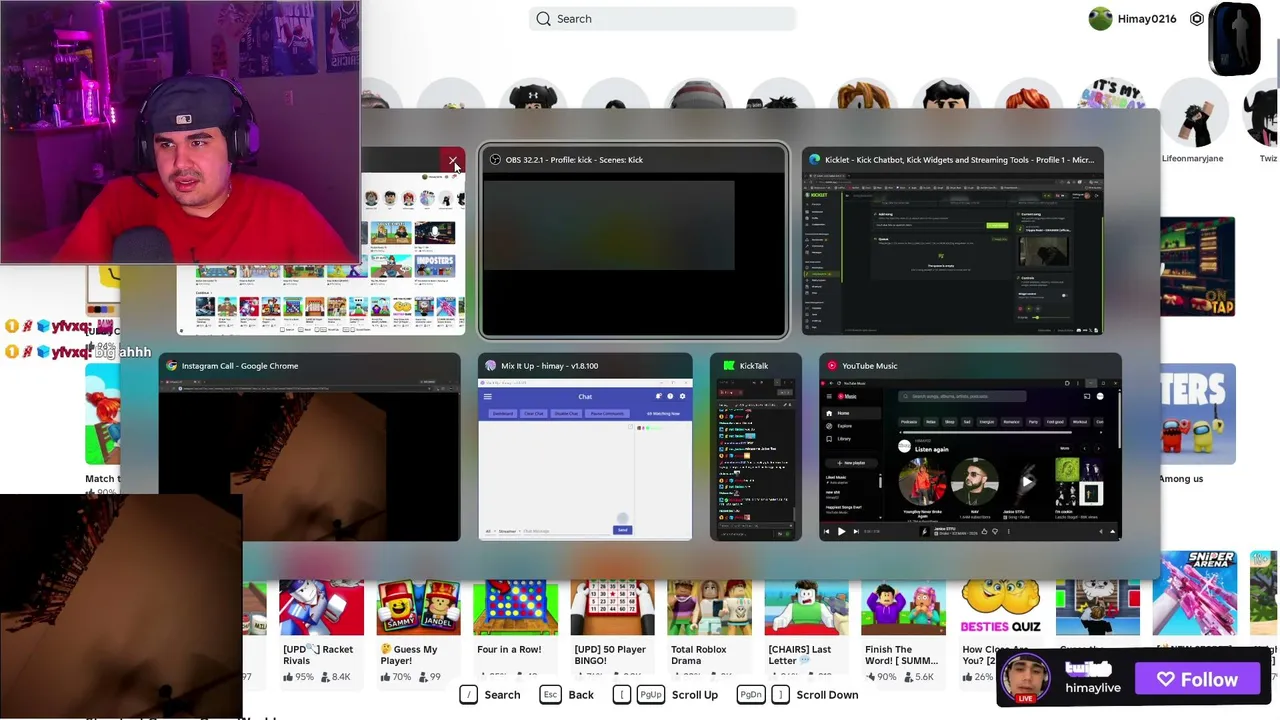
Task: Click the Esc Back shortcut hint
Action: 567,695
